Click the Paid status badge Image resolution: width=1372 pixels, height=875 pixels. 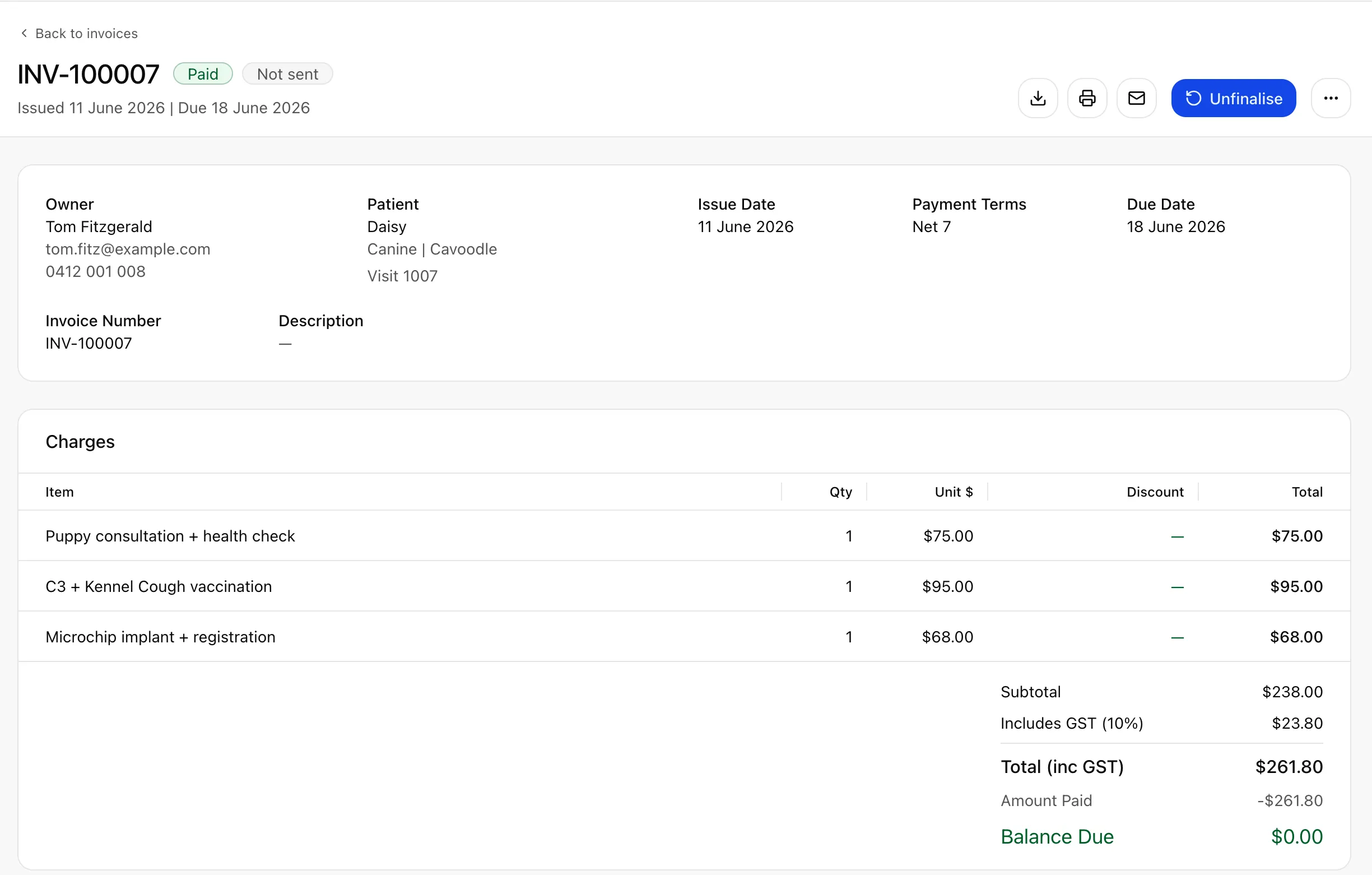coord(203,74)
